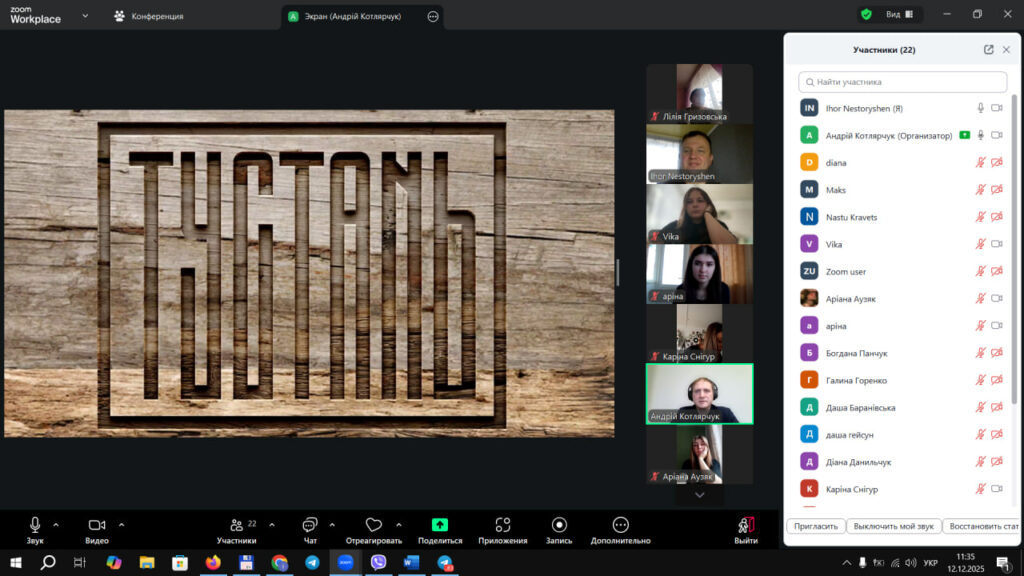This screenshot has width=1024, height=576.
Task: Open the Zoom Workplace dropdown arrow
Action: tap(84, 16)
